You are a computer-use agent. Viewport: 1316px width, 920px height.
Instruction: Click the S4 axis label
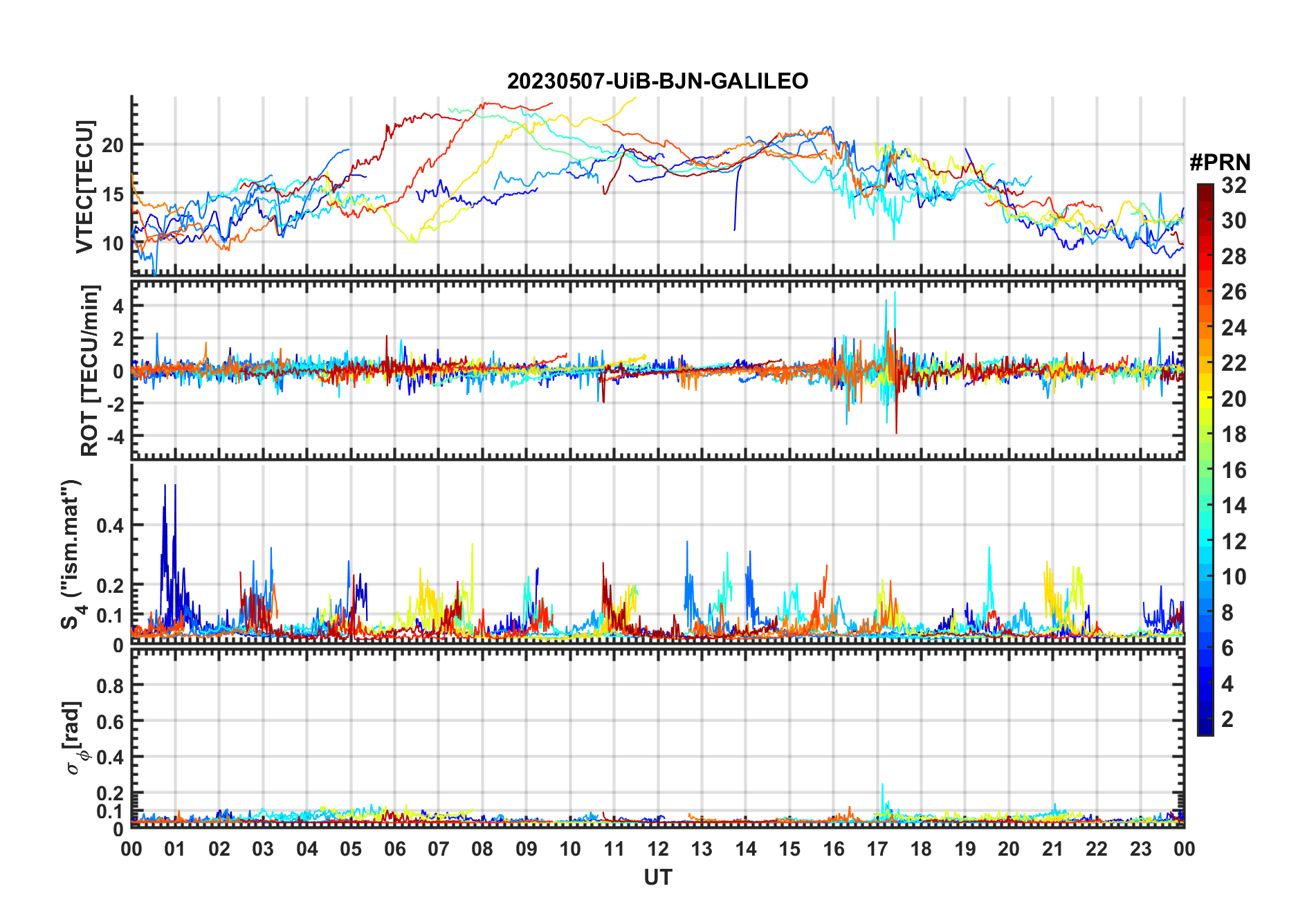[x=72, y=554]
